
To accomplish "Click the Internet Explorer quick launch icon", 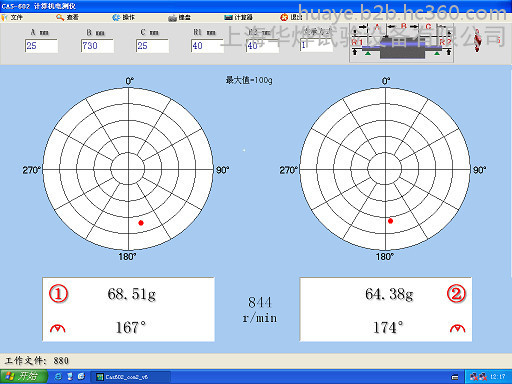I will coord(58,377).
